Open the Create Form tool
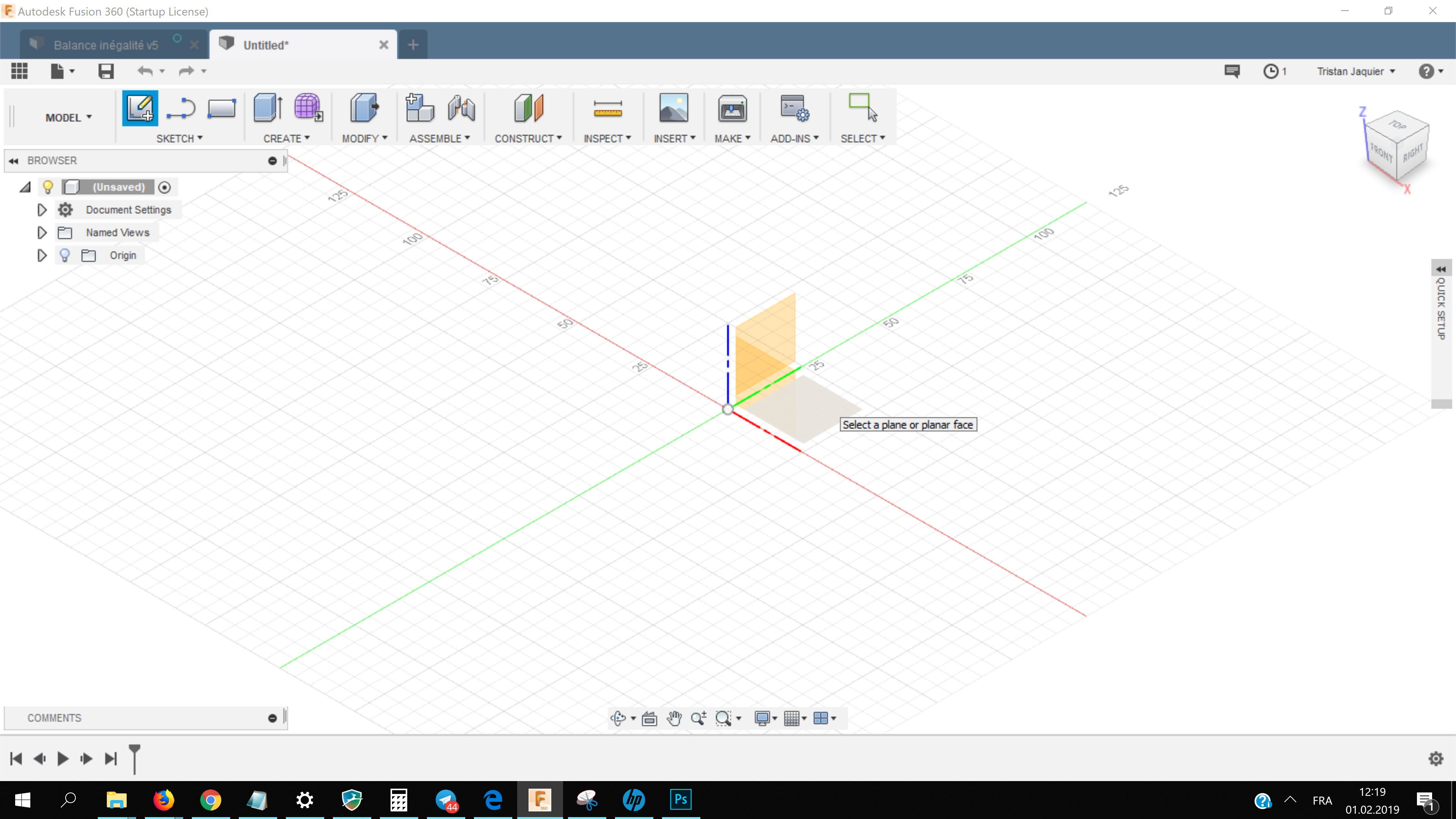Image resolution: width=1456 pixels, height=819 pixels. coord(308,107)
